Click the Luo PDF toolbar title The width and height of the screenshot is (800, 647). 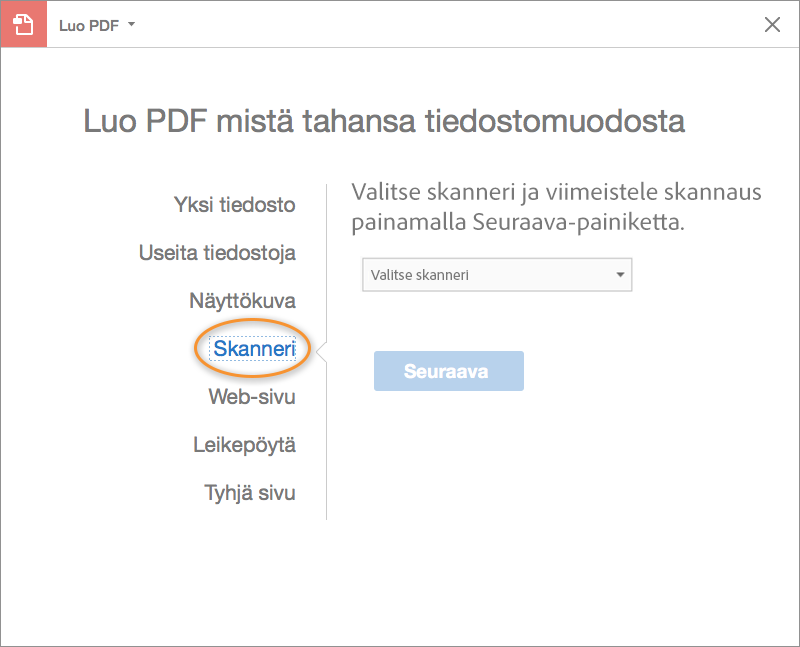(x=89, y=25)
